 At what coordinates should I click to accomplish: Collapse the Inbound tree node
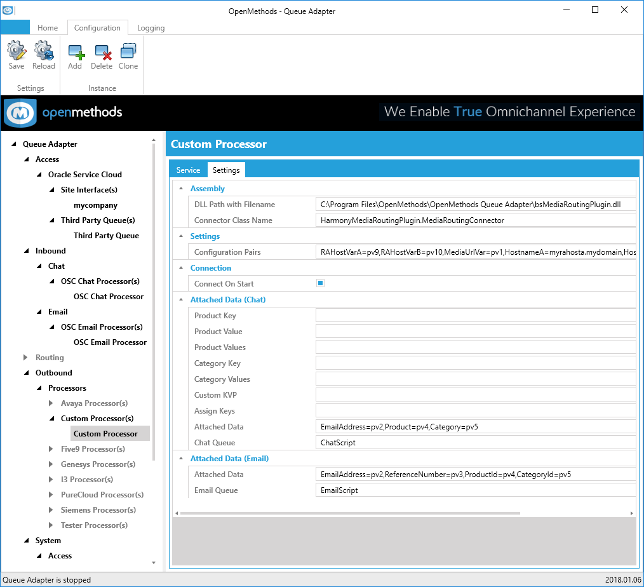tap(27, 251)
